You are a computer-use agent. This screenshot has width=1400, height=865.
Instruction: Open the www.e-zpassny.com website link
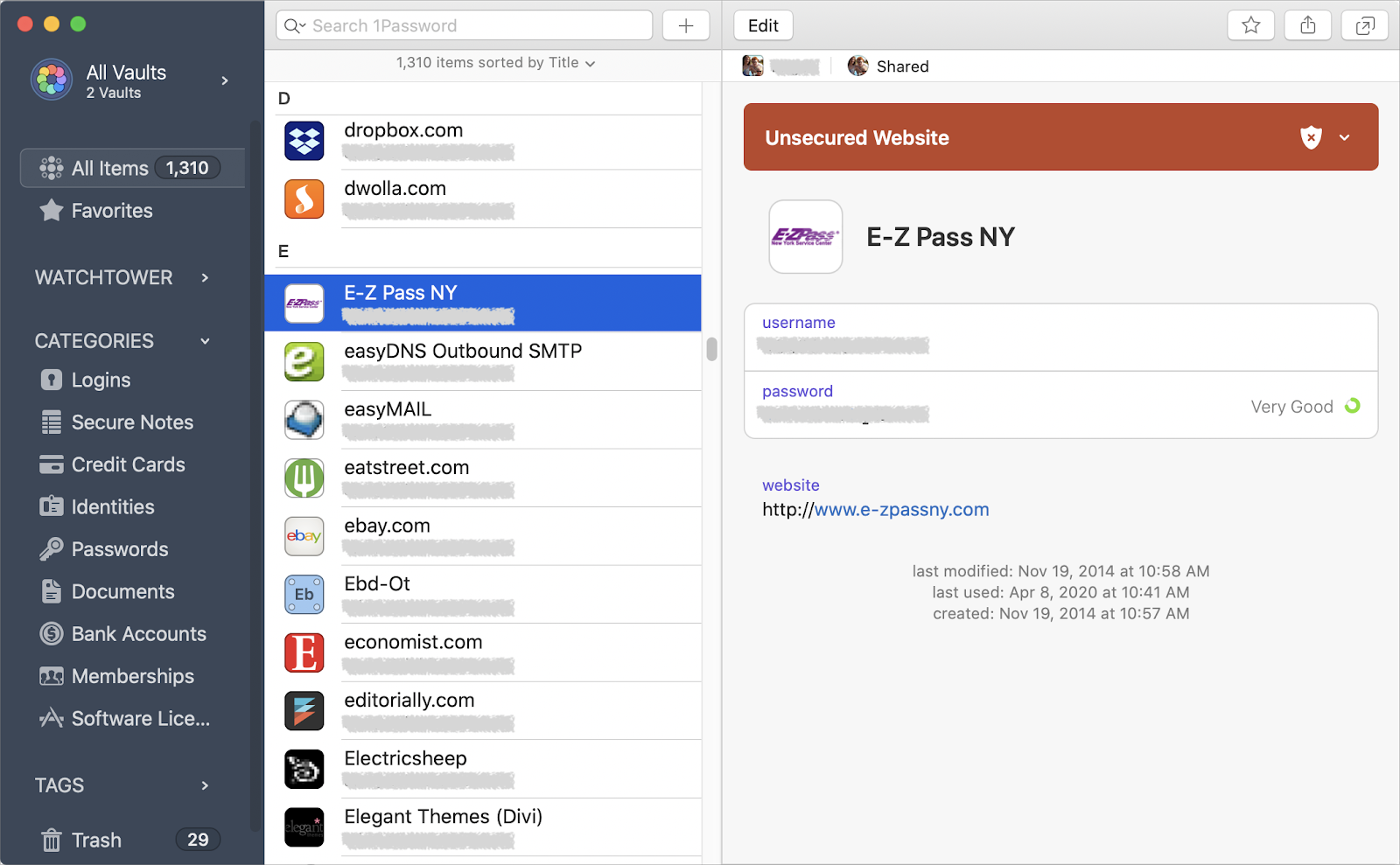[901, 509]
